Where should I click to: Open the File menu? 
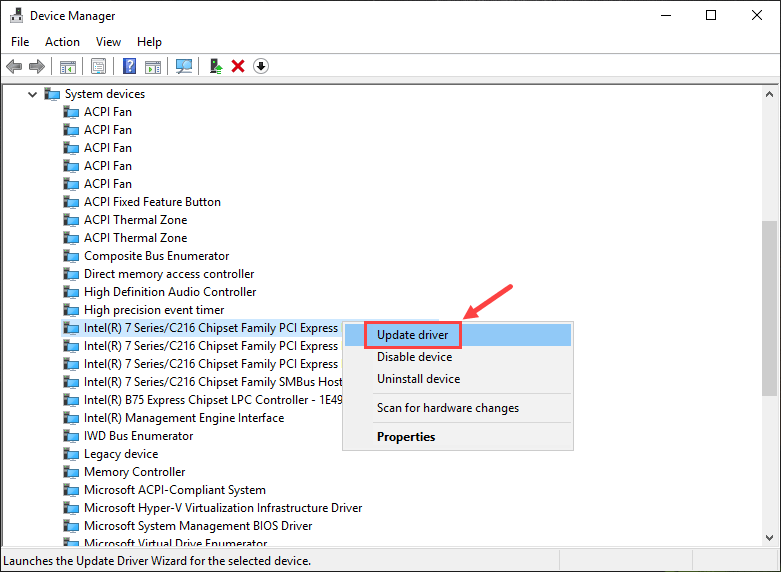tap(20, 42)
